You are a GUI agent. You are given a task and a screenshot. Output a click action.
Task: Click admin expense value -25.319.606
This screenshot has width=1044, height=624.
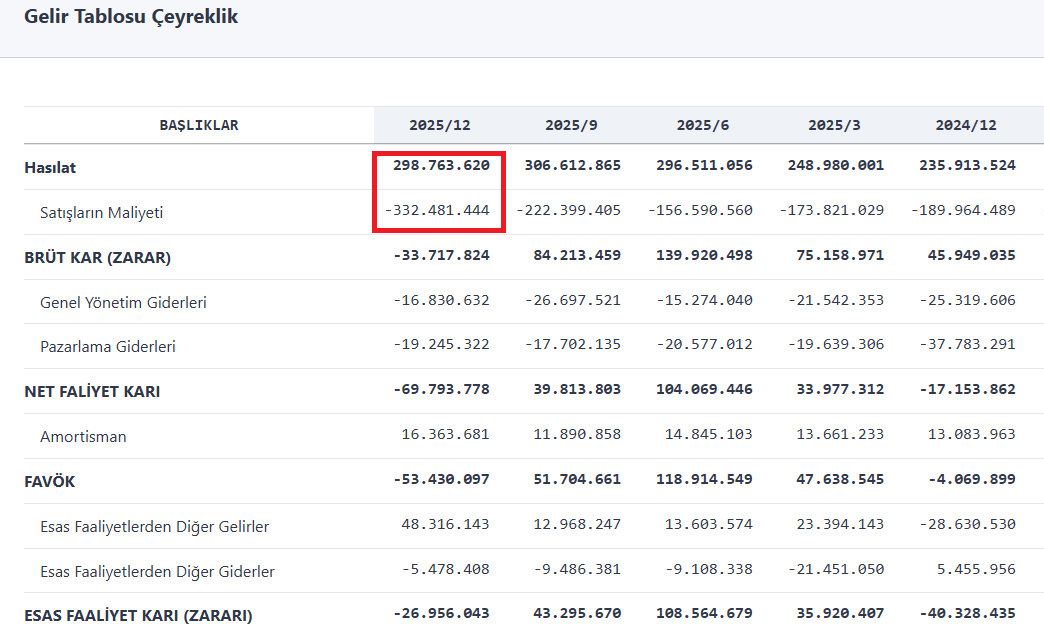tap(967, 300)
